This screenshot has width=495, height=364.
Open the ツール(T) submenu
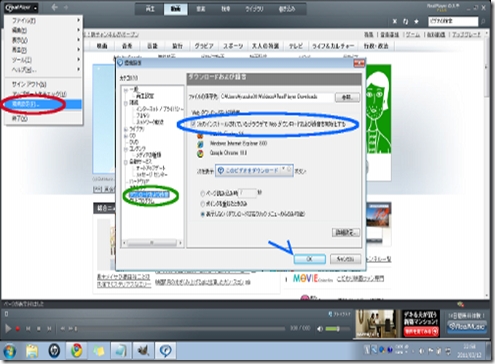[43, 60]
